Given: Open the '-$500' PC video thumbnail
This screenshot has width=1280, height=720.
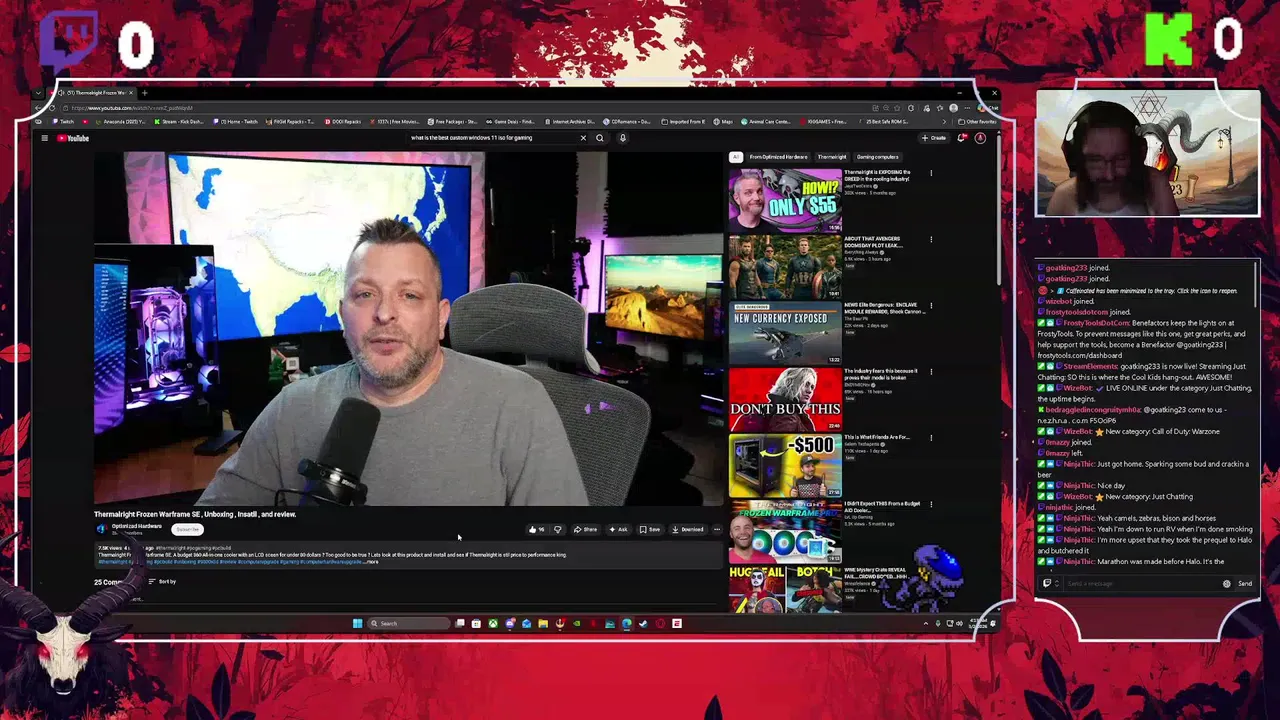Looking at the screenshot, I should (x=785, y=464).
